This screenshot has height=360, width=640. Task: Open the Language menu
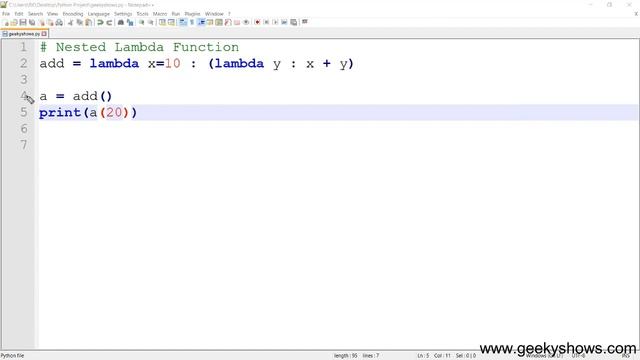pyautogui.click(x=99, y=14)
